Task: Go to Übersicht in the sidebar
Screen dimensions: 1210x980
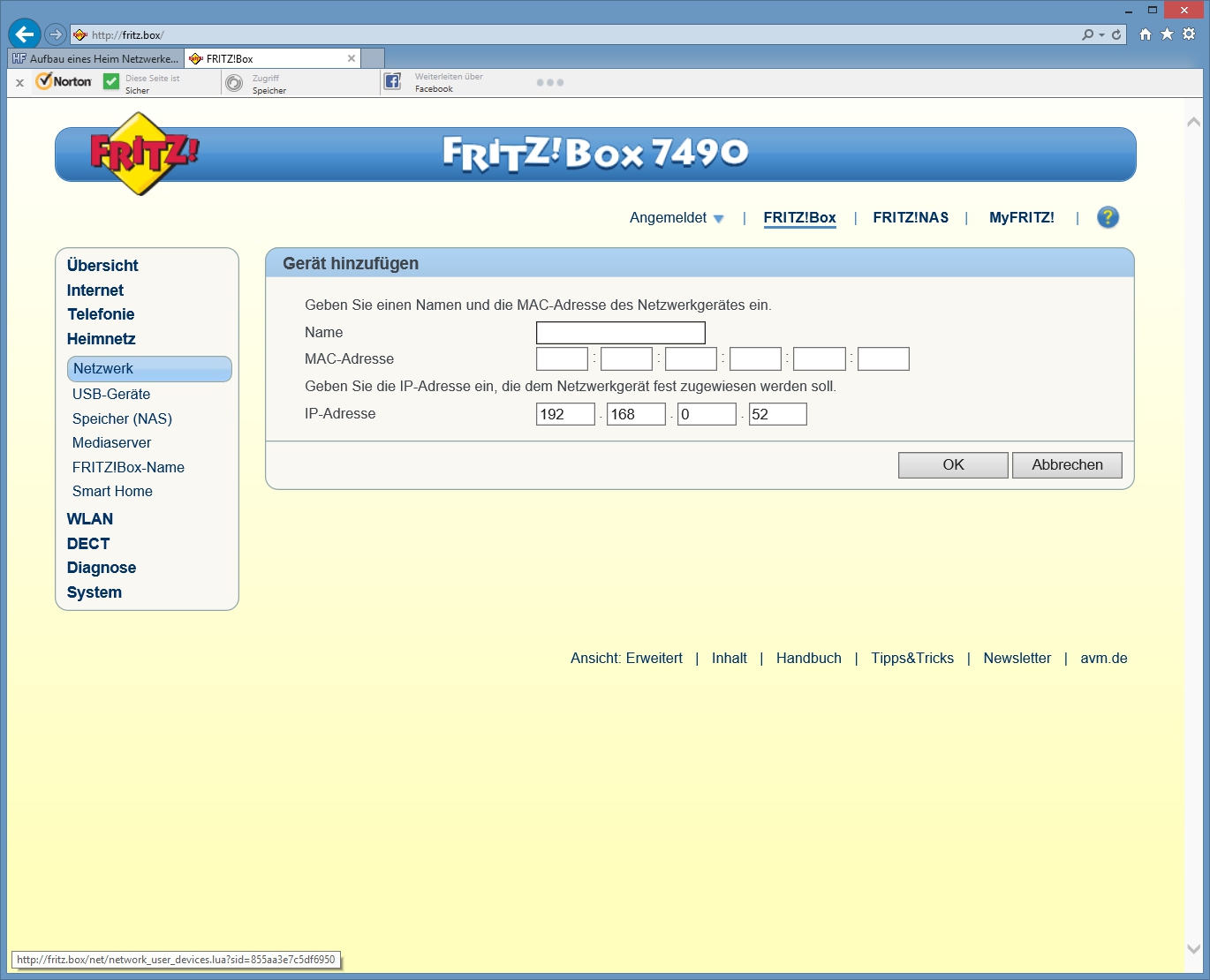Action: [102, 266]
